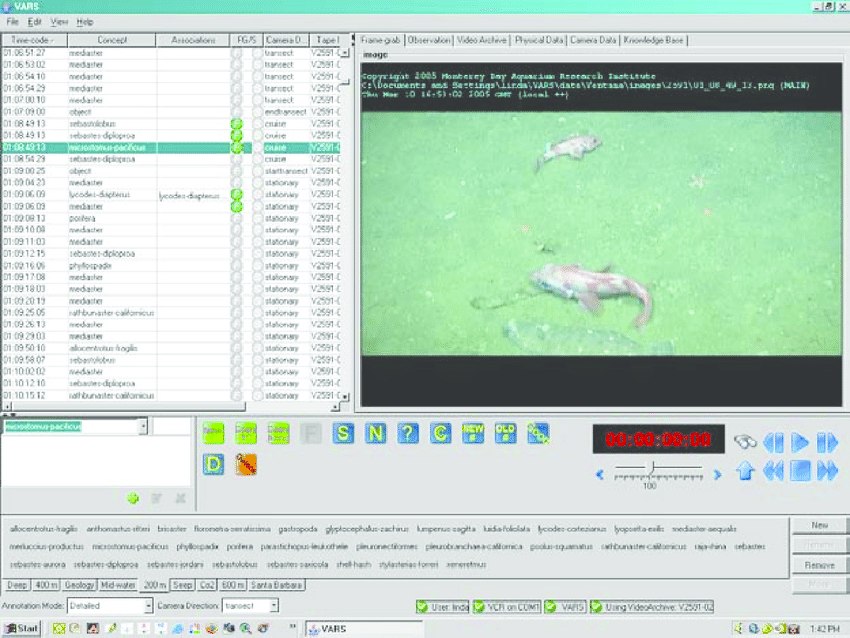
Task: Open the Camera Direction dropdown
Action: point(274,605)
